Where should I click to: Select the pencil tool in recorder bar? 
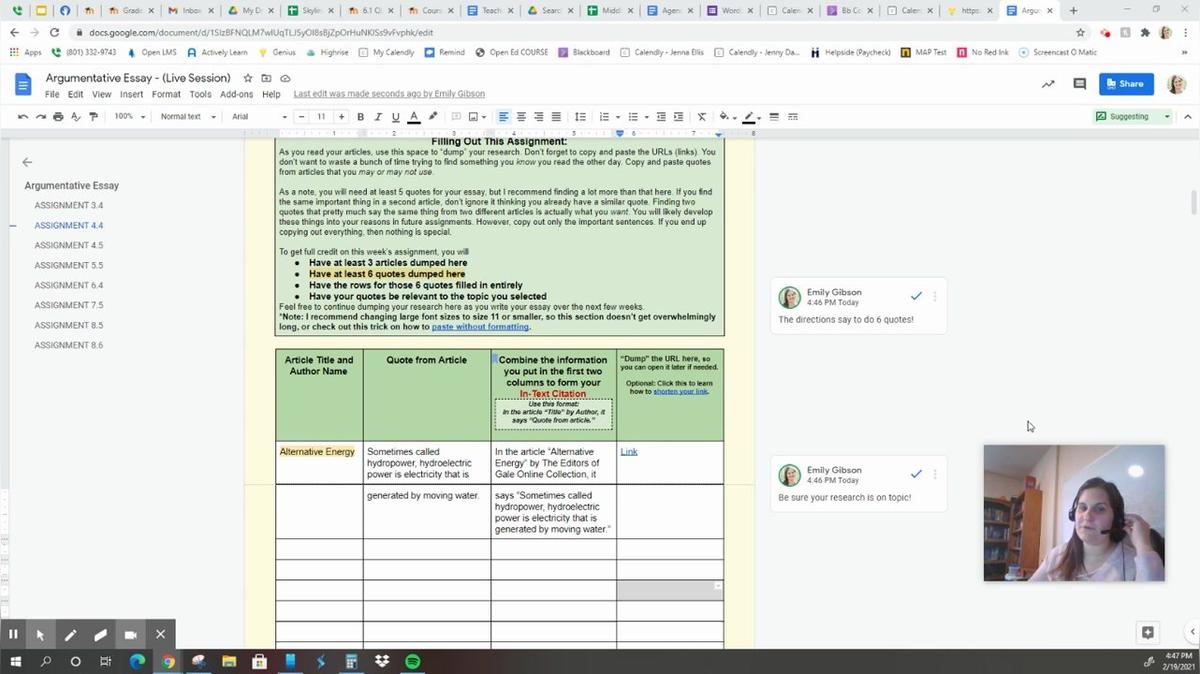click(x=70, y=634)
